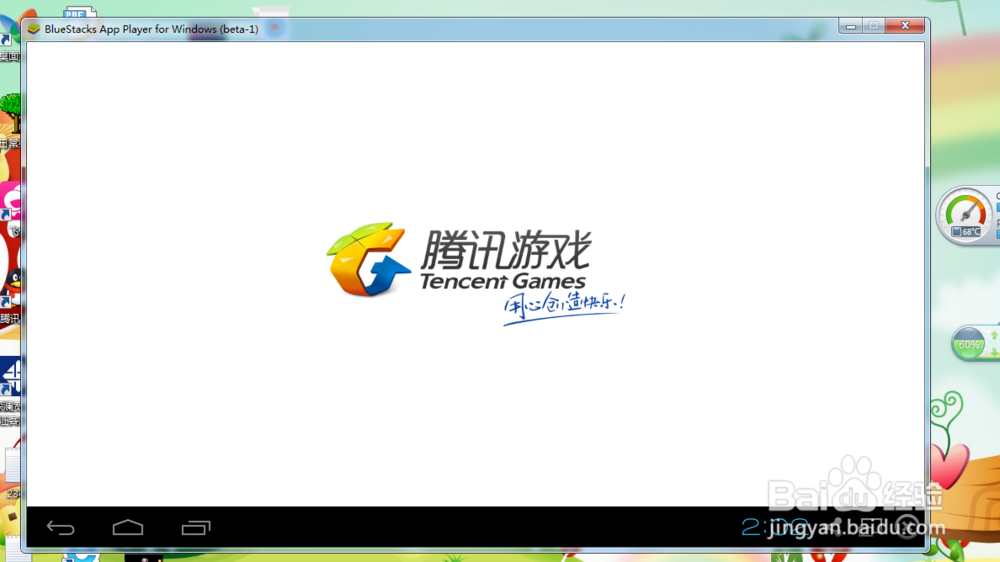The image size is (1000, 562).
Task: Click the circled X exit icon in bottom bar
Action: [907, 528]
